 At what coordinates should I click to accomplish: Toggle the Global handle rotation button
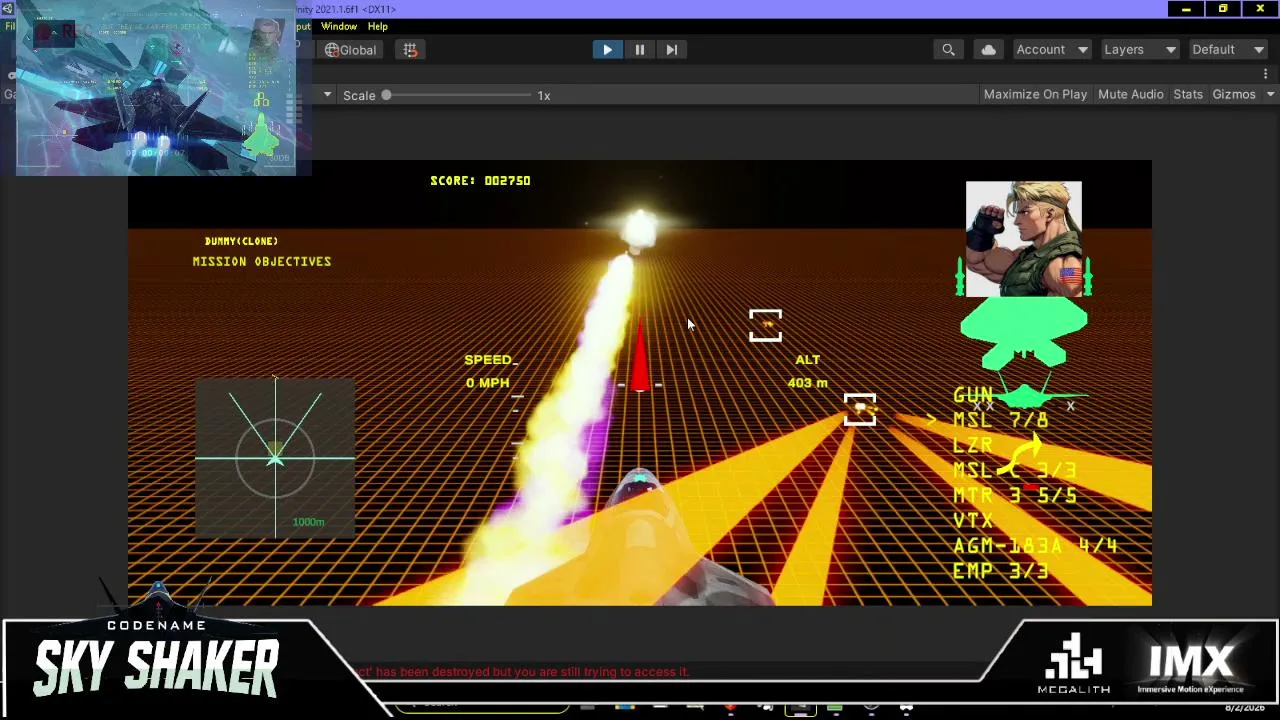point(350,50)
